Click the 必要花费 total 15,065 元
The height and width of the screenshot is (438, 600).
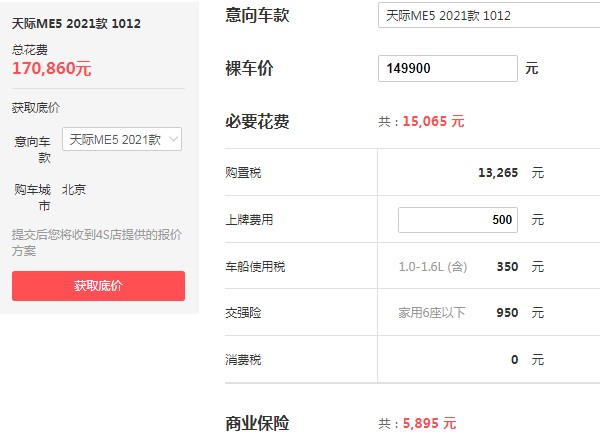[433, 122]
